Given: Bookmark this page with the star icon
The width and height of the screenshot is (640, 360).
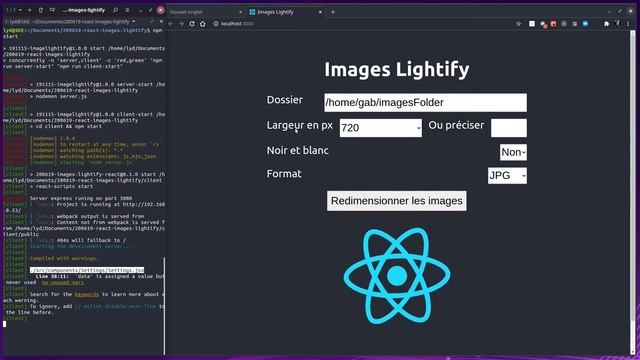Looking at the screenshot, I should tap(519, 24).
